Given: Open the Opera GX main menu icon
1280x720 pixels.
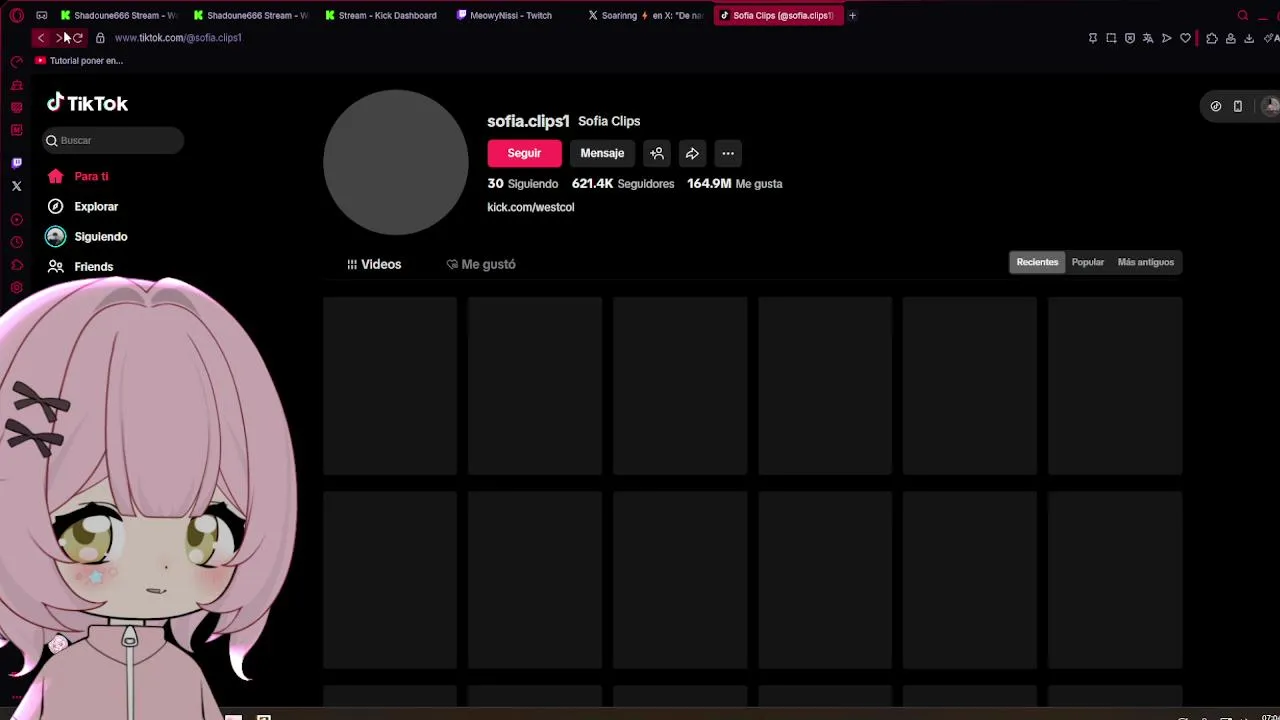Looking at the screenshot, I should click(x=16, y=15).
